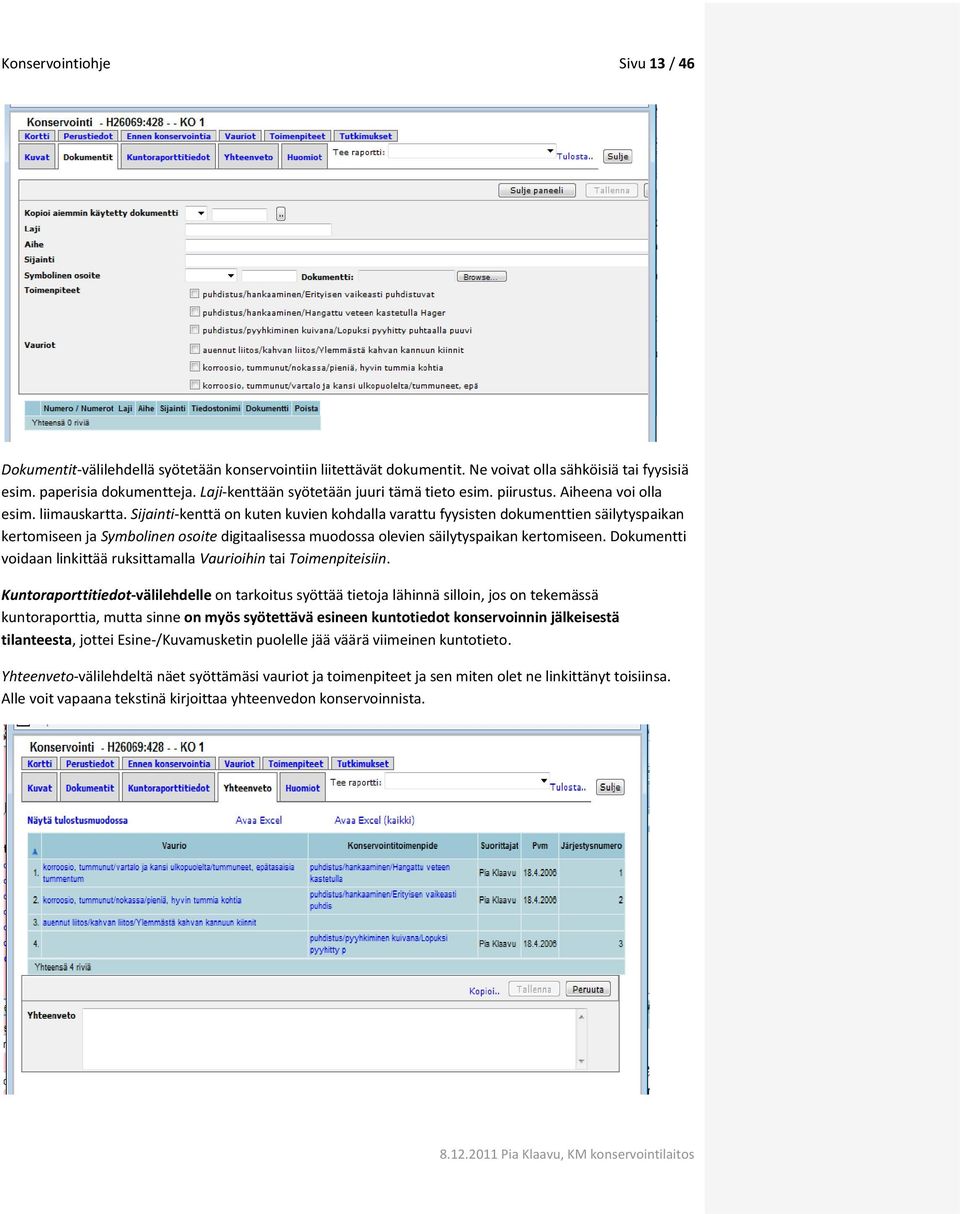Image resolution: width=960 pixels, height=1214 pixels.
Task: Open Kortti tab in Yhteenveto view
Action: pos(39,764)
